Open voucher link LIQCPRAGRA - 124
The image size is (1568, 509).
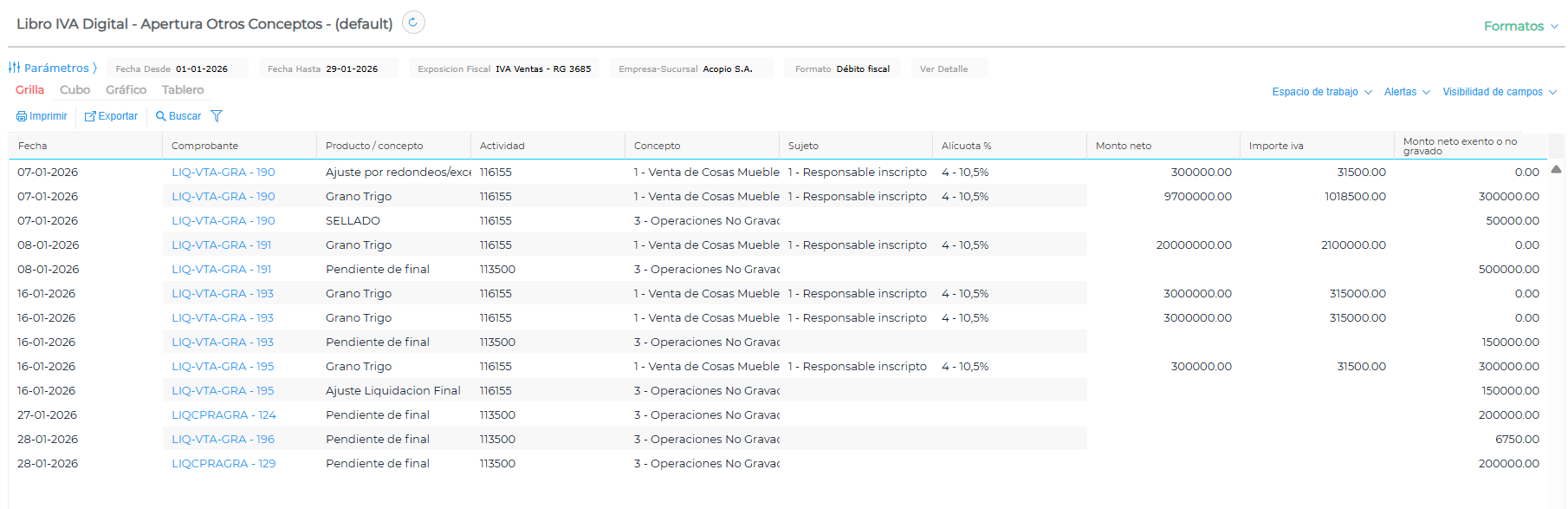click(x=224, y=415)
